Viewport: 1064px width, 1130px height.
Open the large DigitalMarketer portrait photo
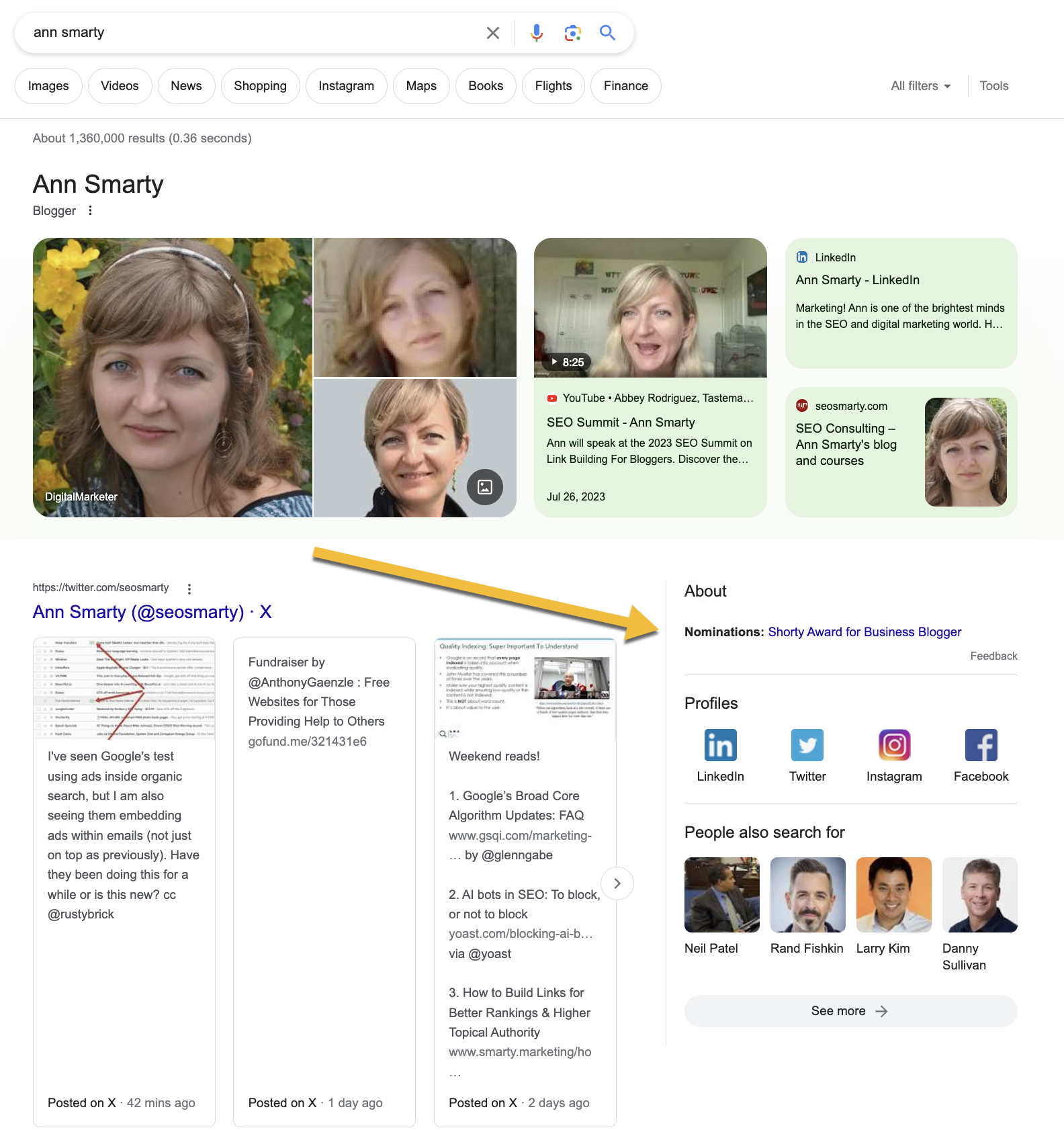(173, 378)
